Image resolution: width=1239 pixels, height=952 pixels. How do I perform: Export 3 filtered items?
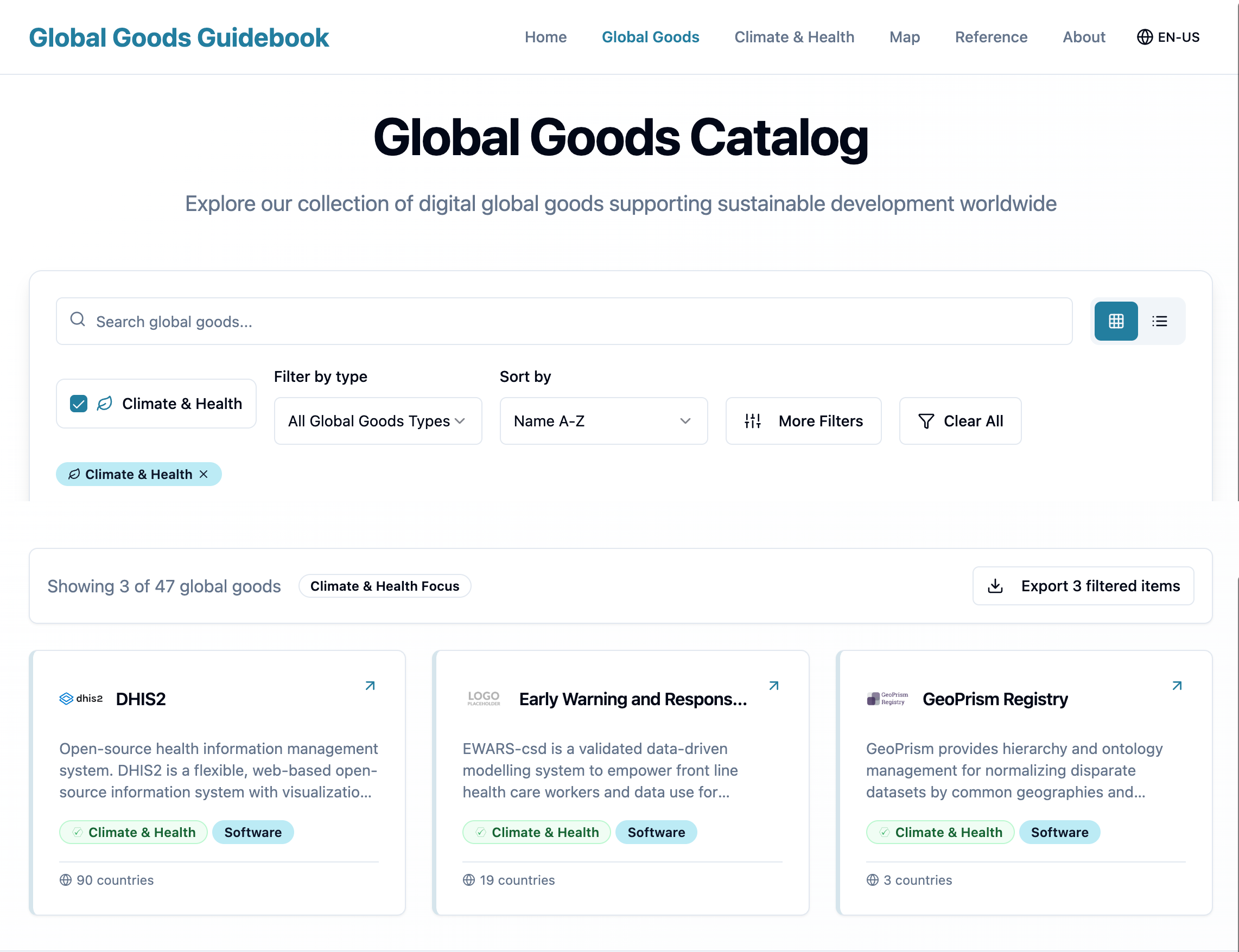click(x=1083, y=586)
